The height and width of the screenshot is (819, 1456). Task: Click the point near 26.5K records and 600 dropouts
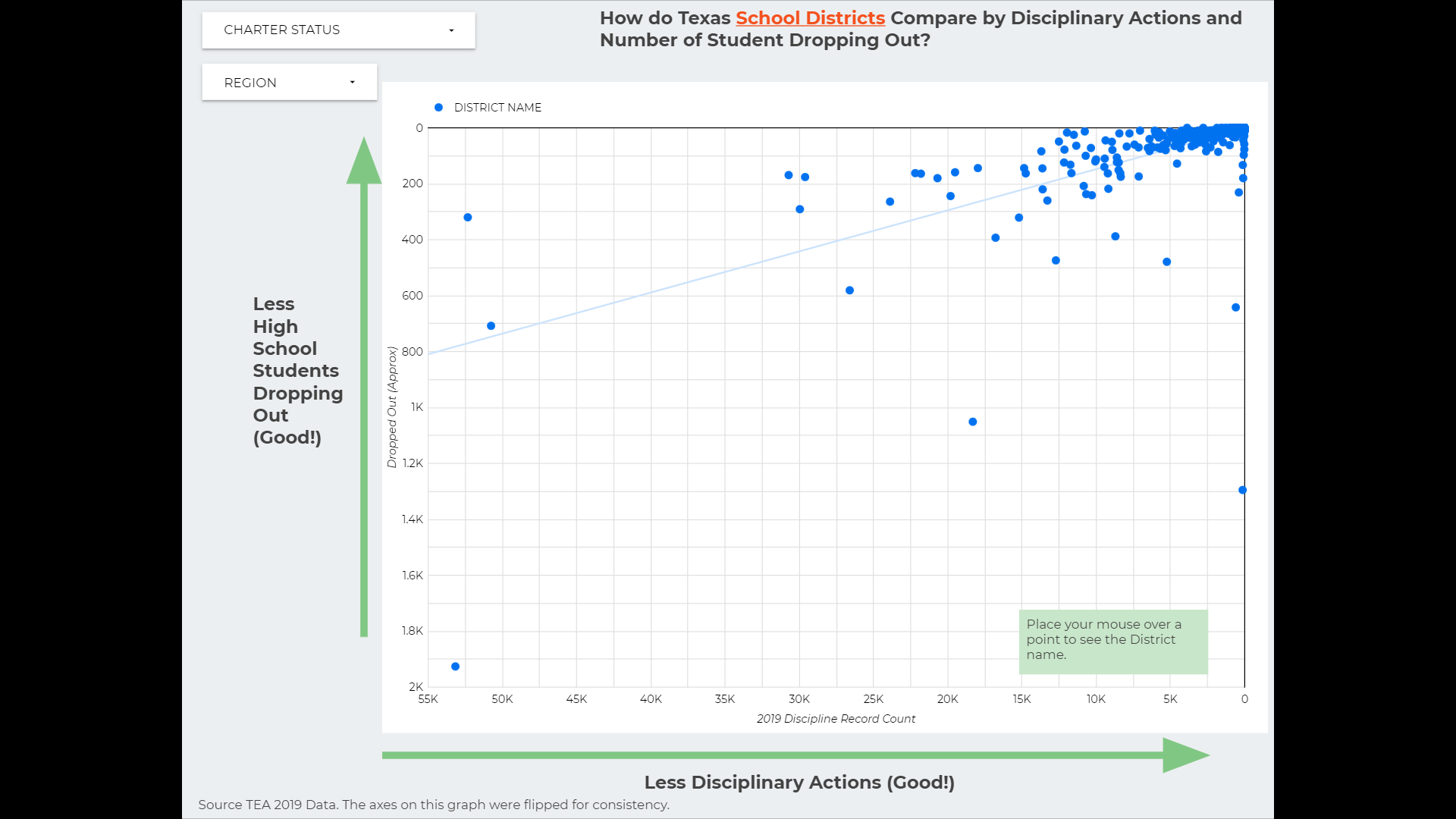[x=849, y=290]
